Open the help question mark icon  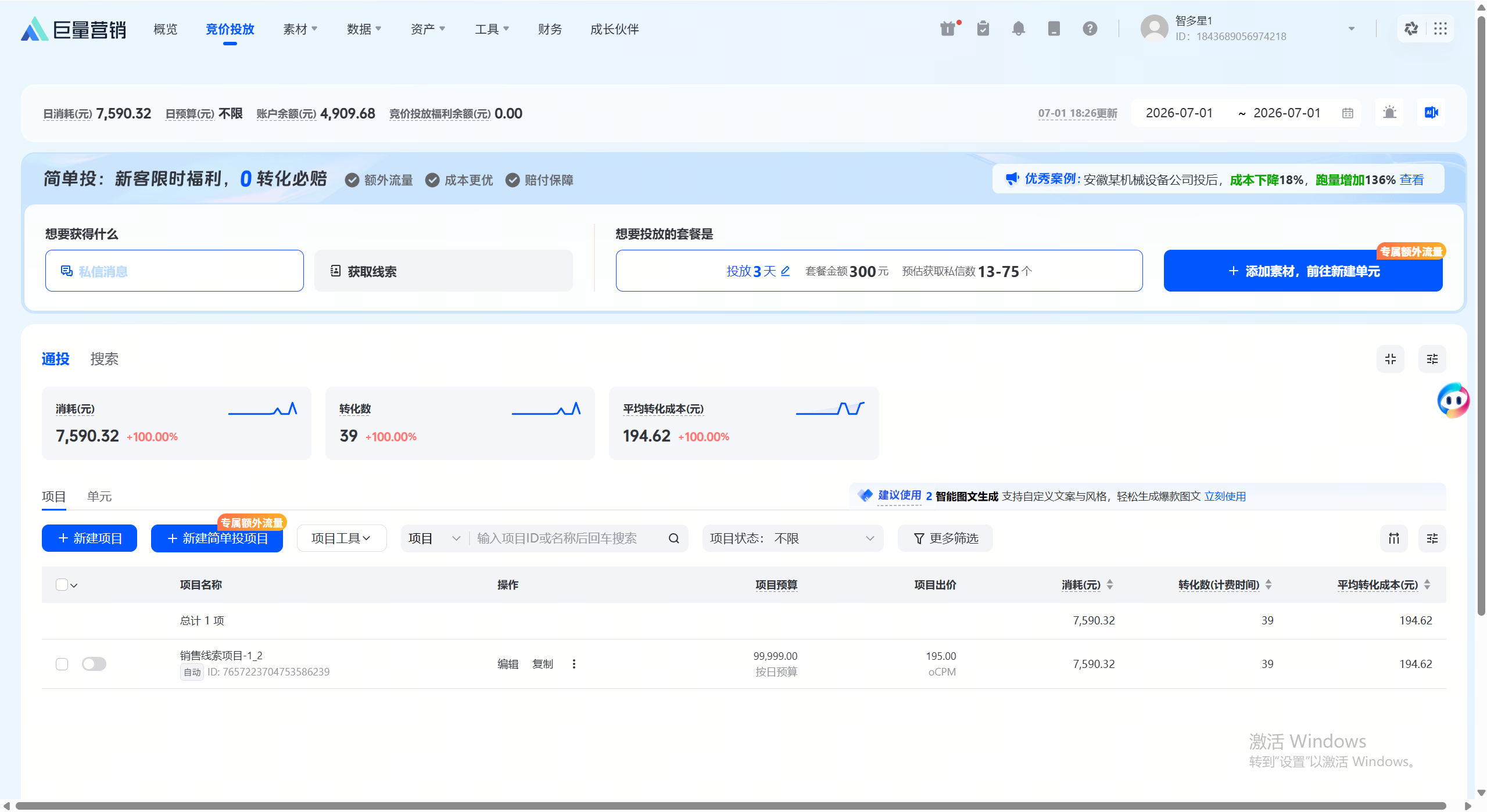tap(1090, 28)
